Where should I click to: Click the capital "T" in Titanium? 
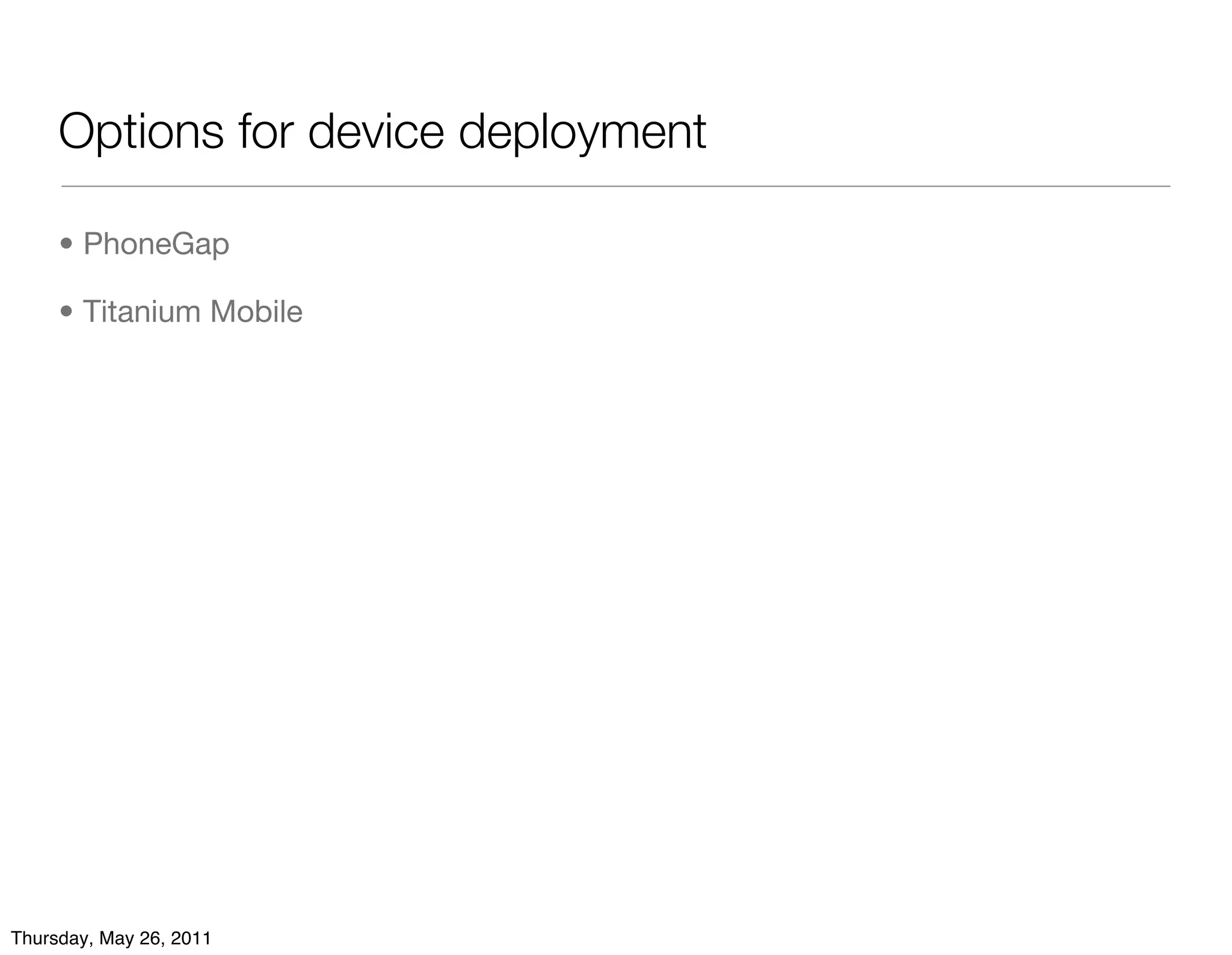click(91, 312)
